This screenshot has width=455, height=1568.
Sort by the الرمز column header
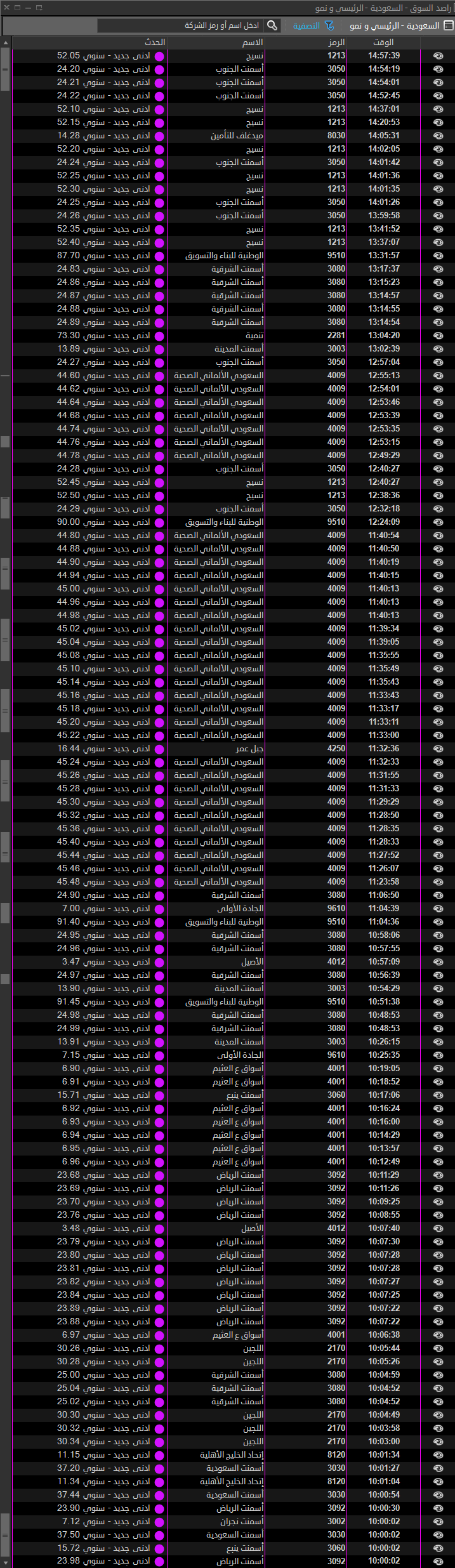click(x=336, y=42)
